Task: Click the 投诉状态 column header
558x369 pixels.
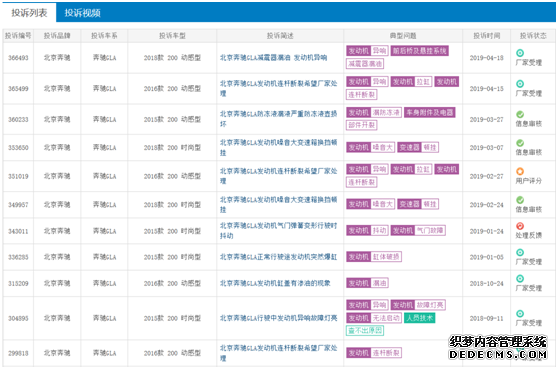Action: tap(533, 36)
